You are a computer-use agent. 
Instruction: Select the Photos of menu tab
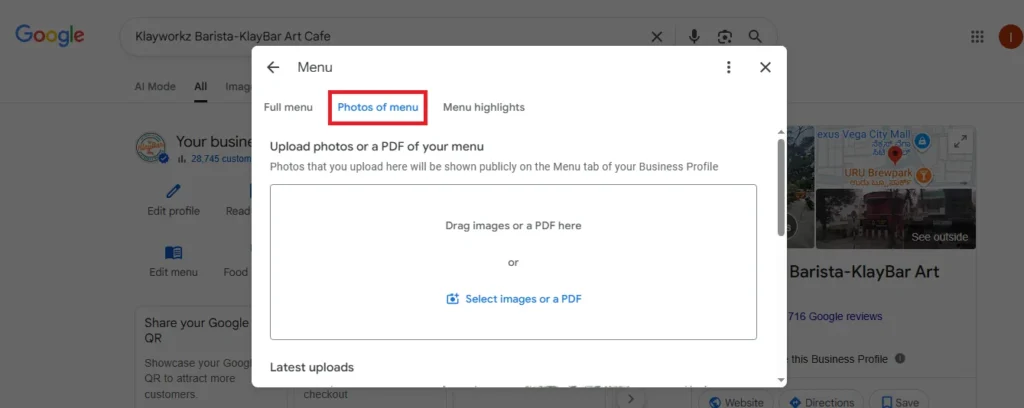(377, 107)
